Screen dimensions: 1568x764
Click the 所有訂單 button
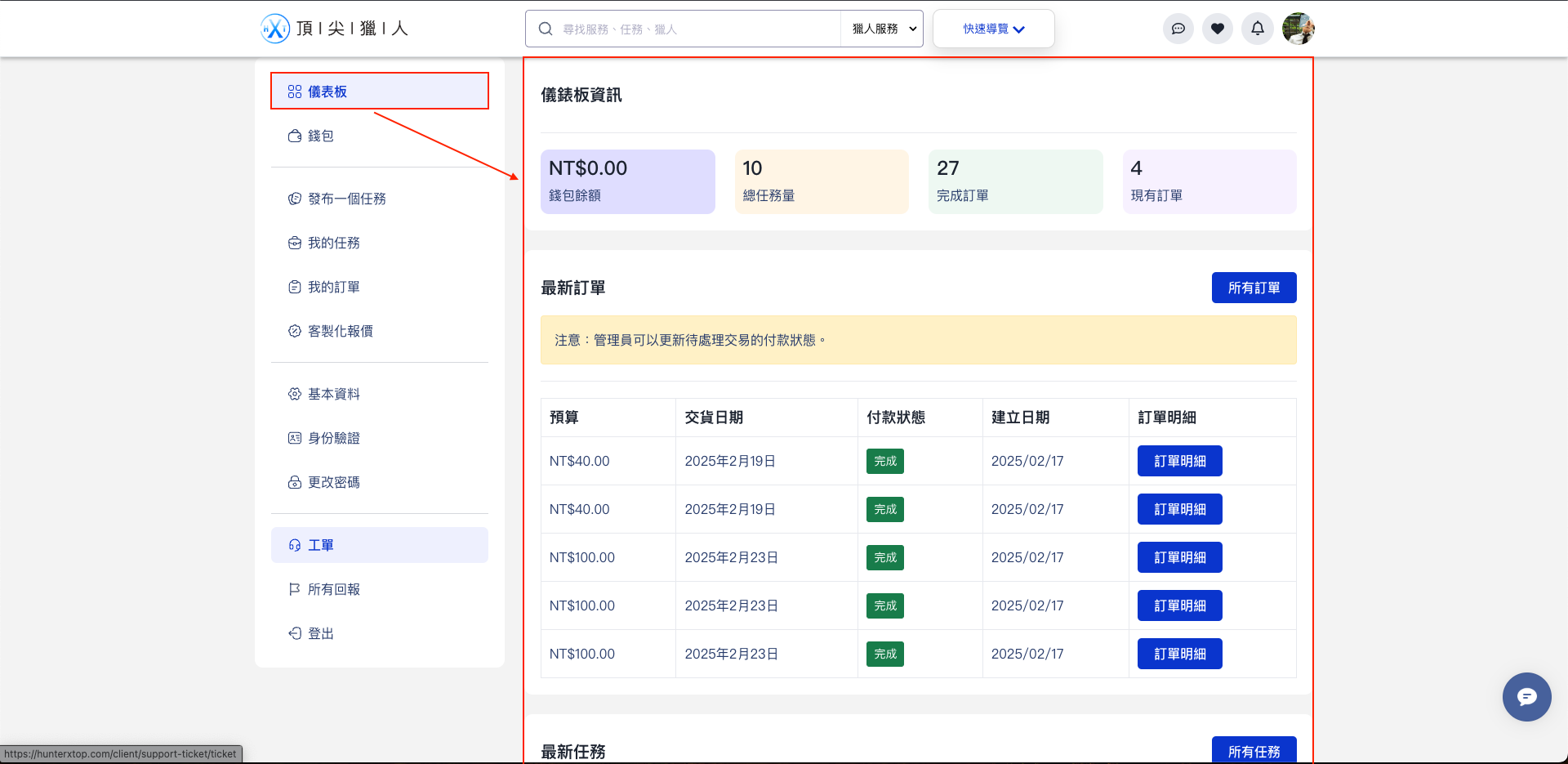(x=1254, y=288)
